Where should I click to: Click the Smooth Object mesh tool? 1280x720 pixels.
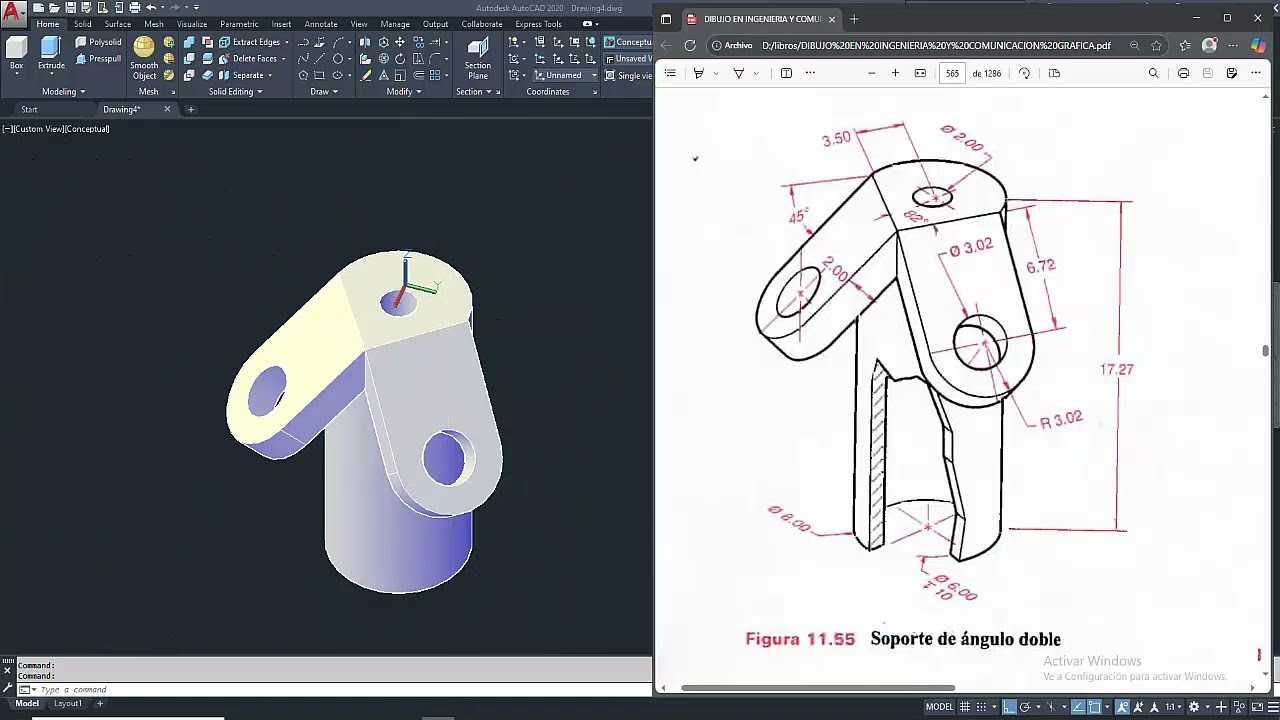[144, 59]
